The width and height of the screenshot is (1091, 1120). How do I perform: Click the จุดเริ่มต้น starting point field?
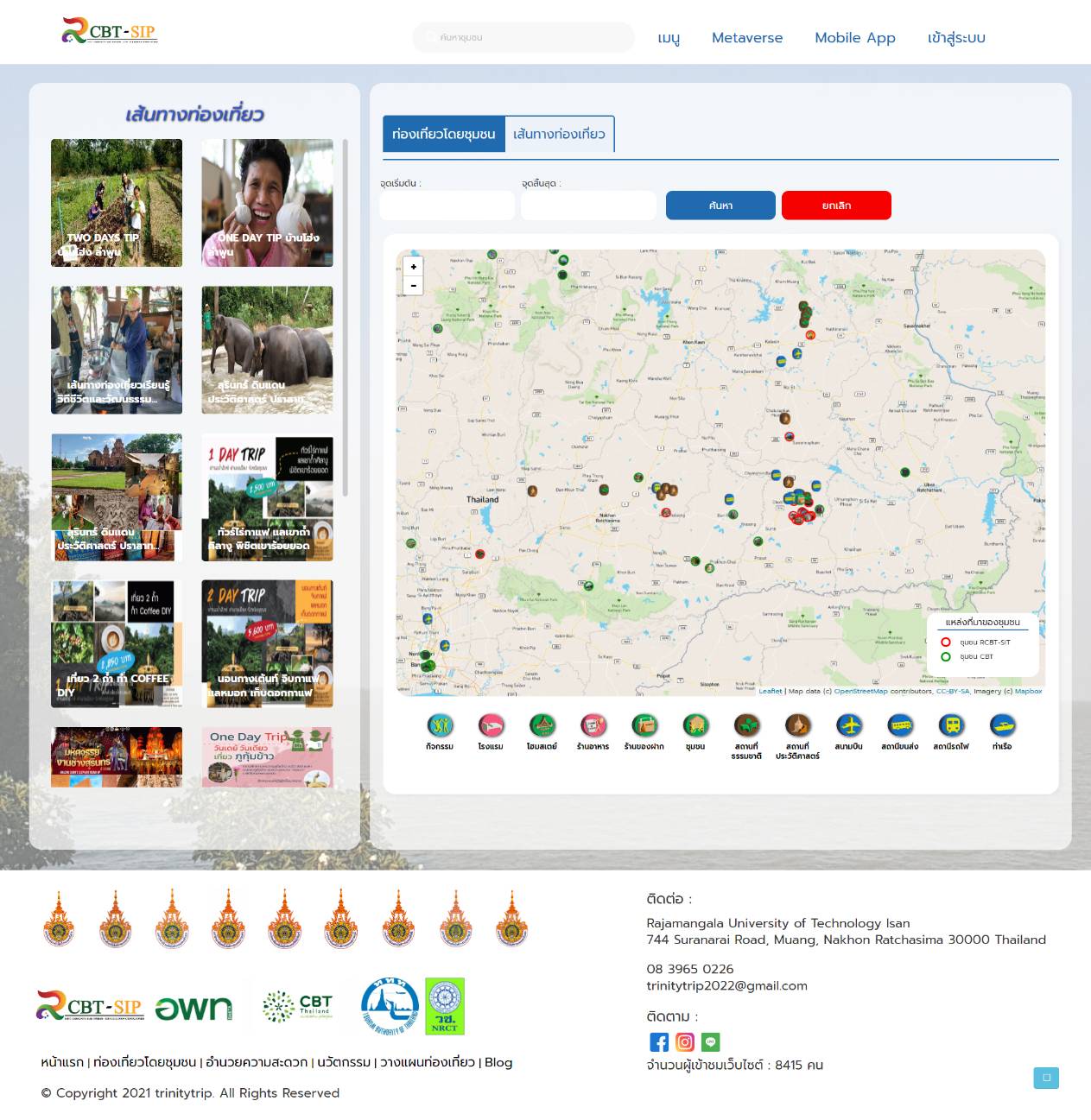(x=447, y=206)
